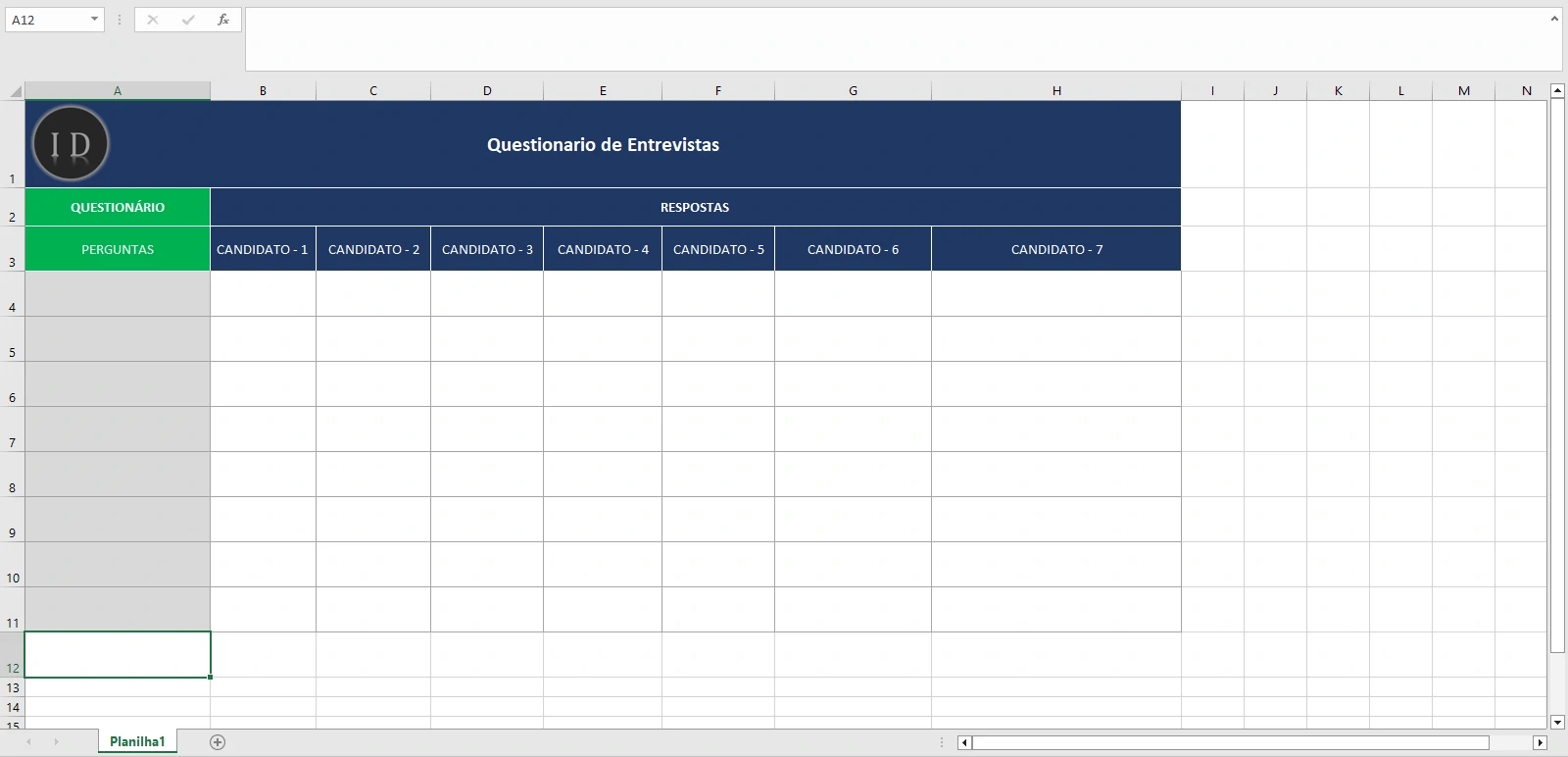Image resolution: width=1568 pixels, height=757 pixels.
Task: Add a new sheet with plus icon
Action: [218, 742]
